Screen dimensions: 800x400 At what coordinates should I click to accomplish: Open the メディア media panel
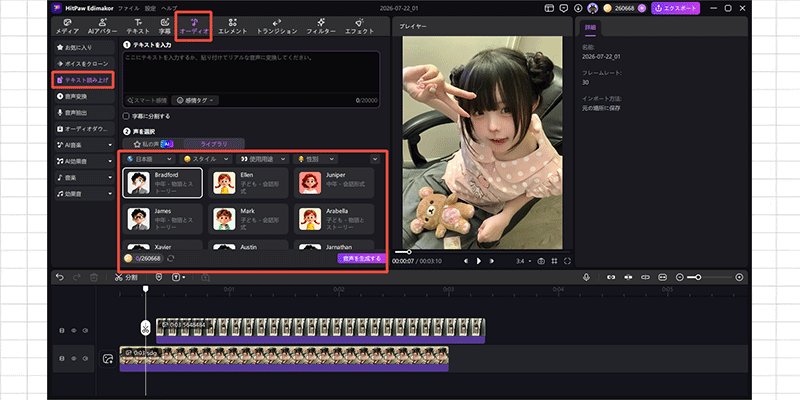point(67,27)
